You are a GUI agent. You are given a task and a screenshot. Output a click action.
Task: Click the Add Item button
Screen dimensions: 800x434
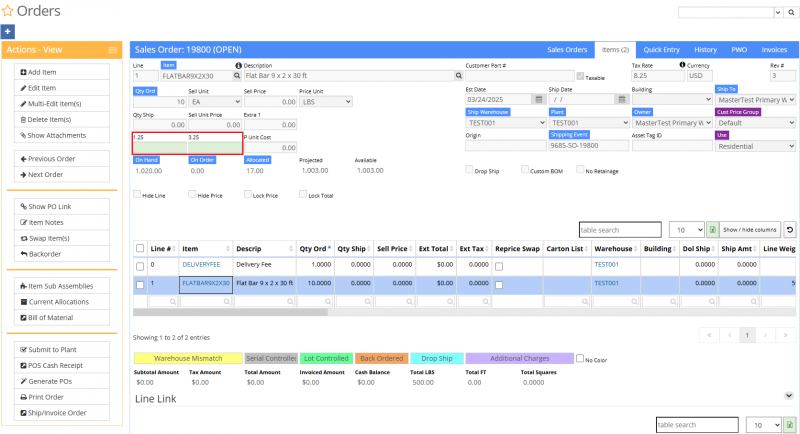(x=62, y=72)
